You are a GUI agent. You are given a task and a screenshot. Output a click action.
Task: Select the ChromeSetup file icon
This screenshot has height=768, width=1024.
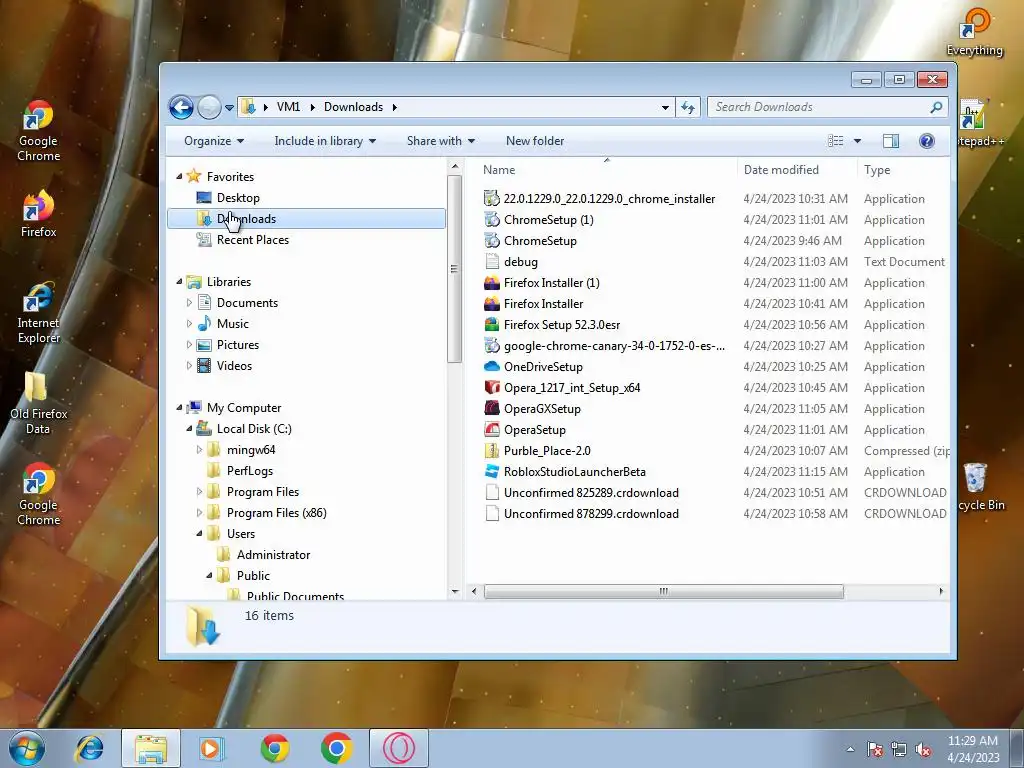492,240
